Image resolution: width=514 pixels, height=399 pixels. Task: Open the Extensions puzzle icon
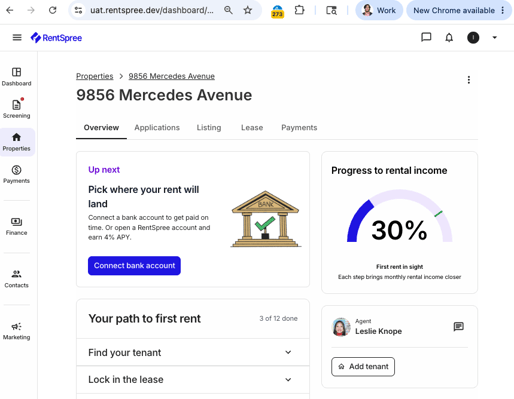(299, 10)
